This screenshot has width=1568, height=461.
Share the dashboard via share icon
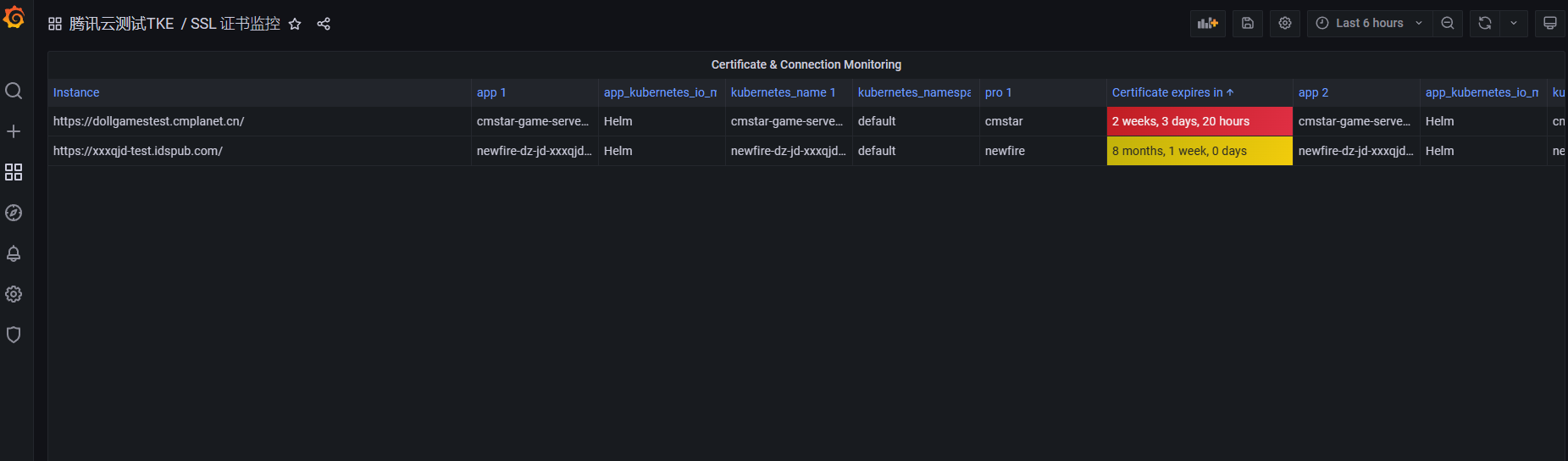point(324,24)
